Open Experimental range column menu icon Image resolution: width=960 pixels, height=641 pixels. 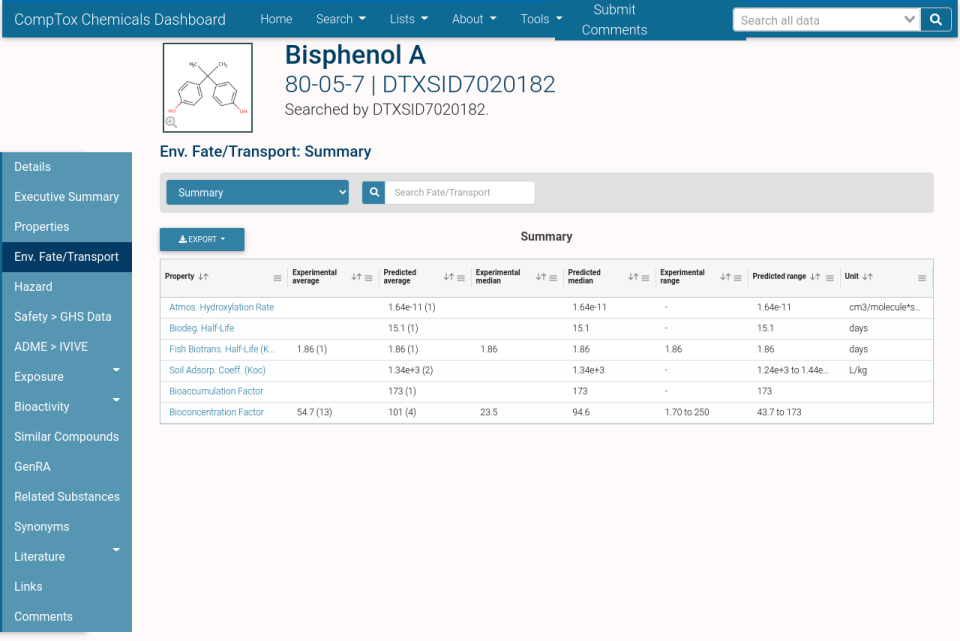tap(738, 278)
